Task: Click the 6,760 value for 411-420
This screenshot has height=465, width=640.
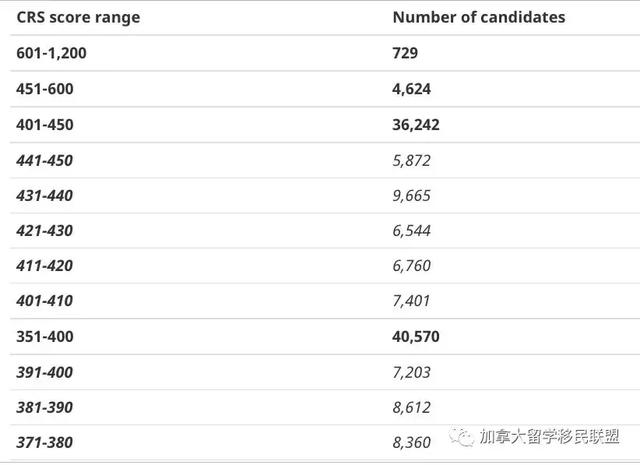Action: (x=411, y=266)
